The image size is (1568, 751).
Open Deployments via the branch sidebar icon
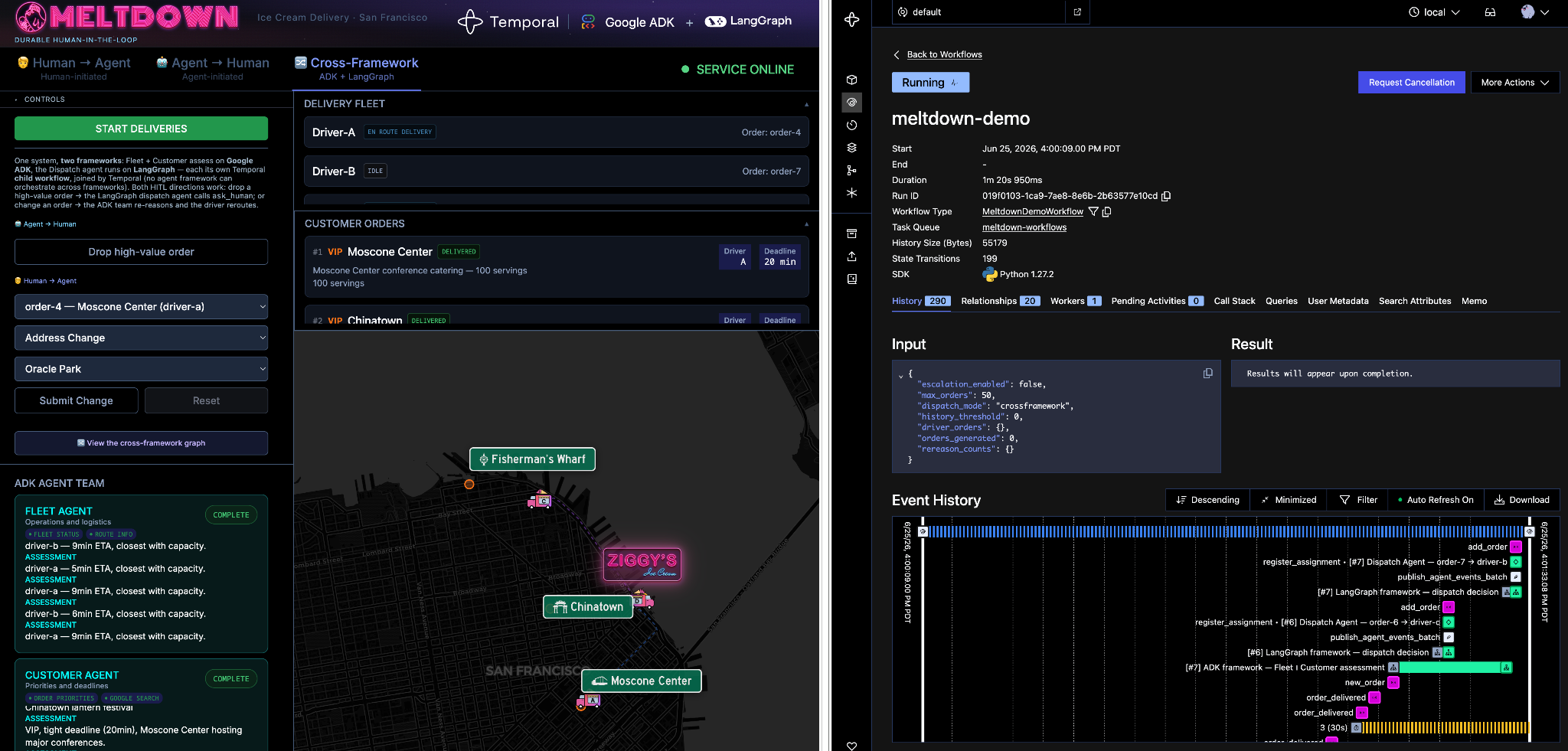851,170
